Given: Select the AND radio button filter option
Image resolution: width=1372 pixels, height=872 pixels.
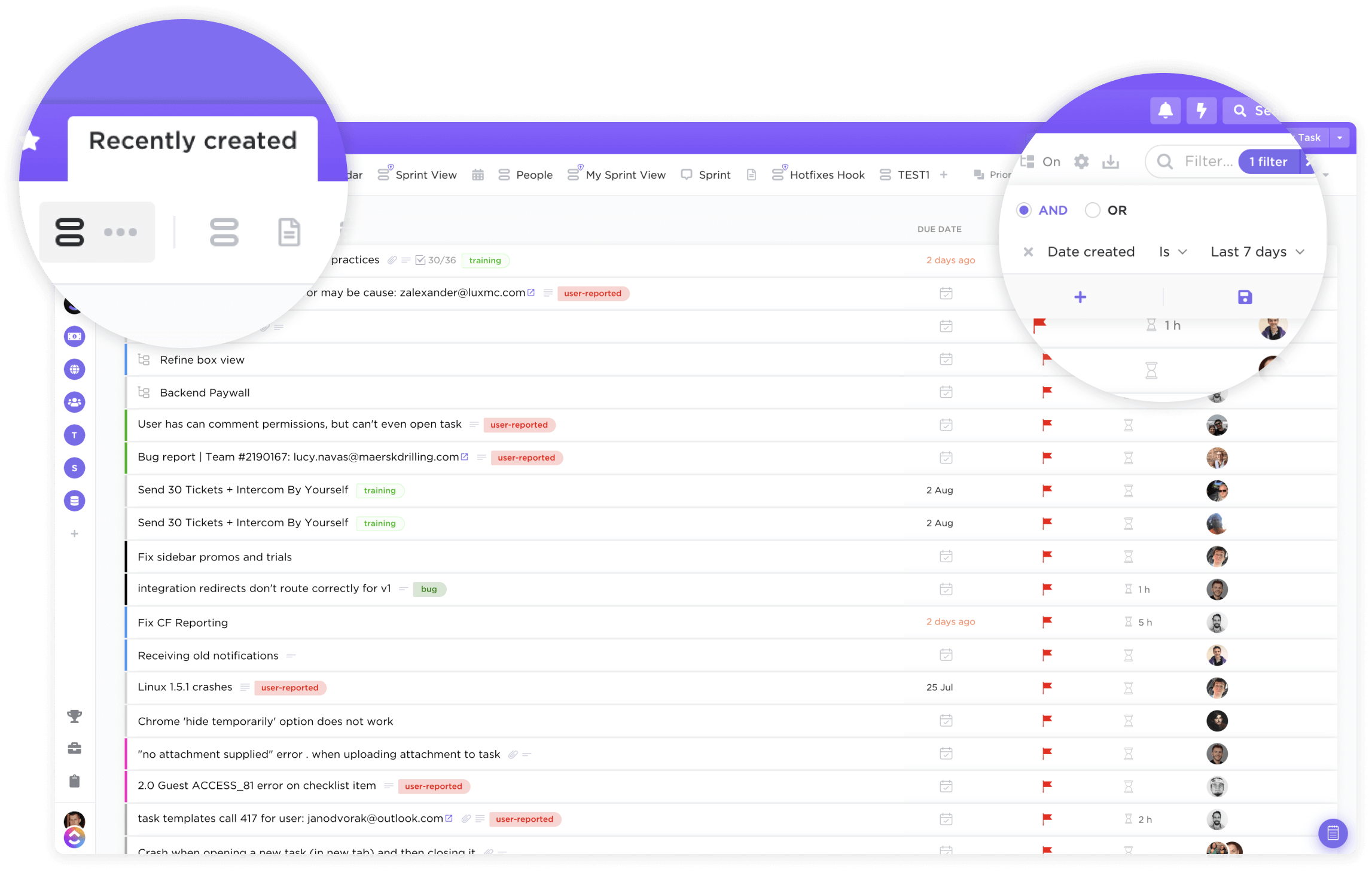Looking at the screenshot, I should [x=1024, y=210].
